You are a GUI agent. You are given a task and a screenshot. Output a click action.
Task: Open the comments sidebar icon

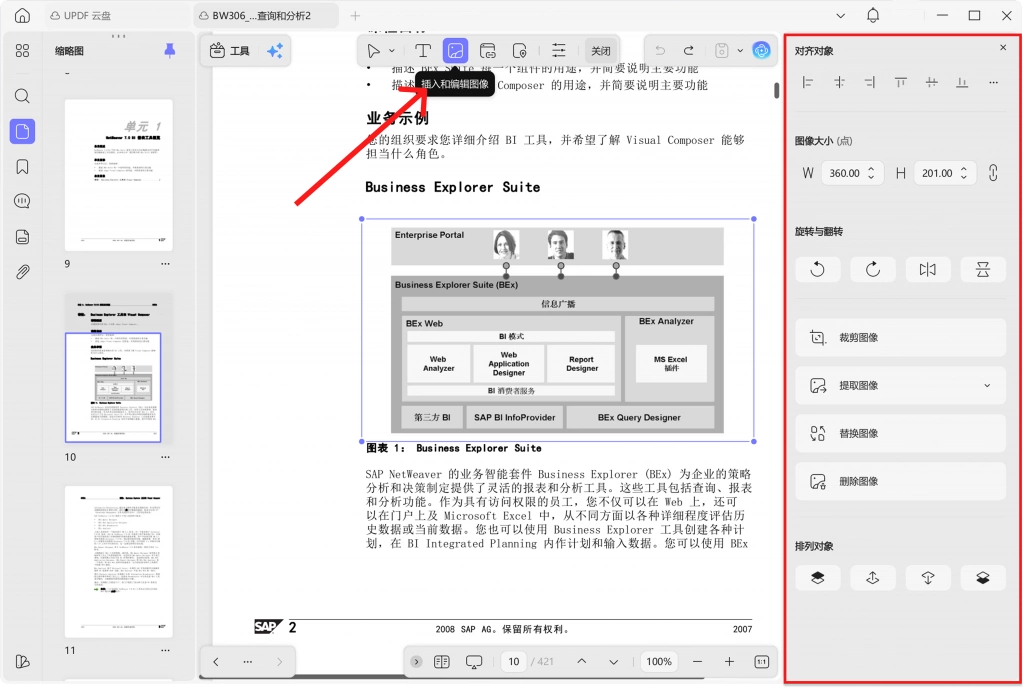click(22, 201)
